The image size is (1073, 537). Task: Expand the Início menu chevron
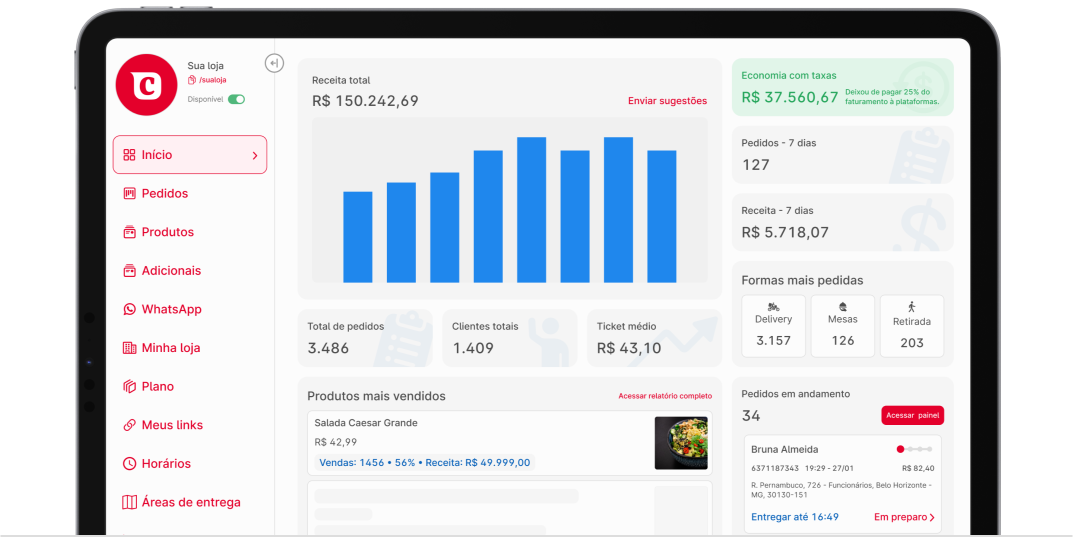(x=255, y=155)
